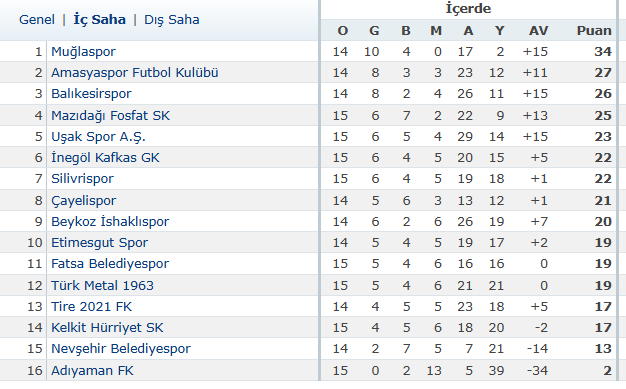The width and height of the screenshot is (626, 389).
Task: Open Silivrispor team page
Action: [x=82, y=179]
